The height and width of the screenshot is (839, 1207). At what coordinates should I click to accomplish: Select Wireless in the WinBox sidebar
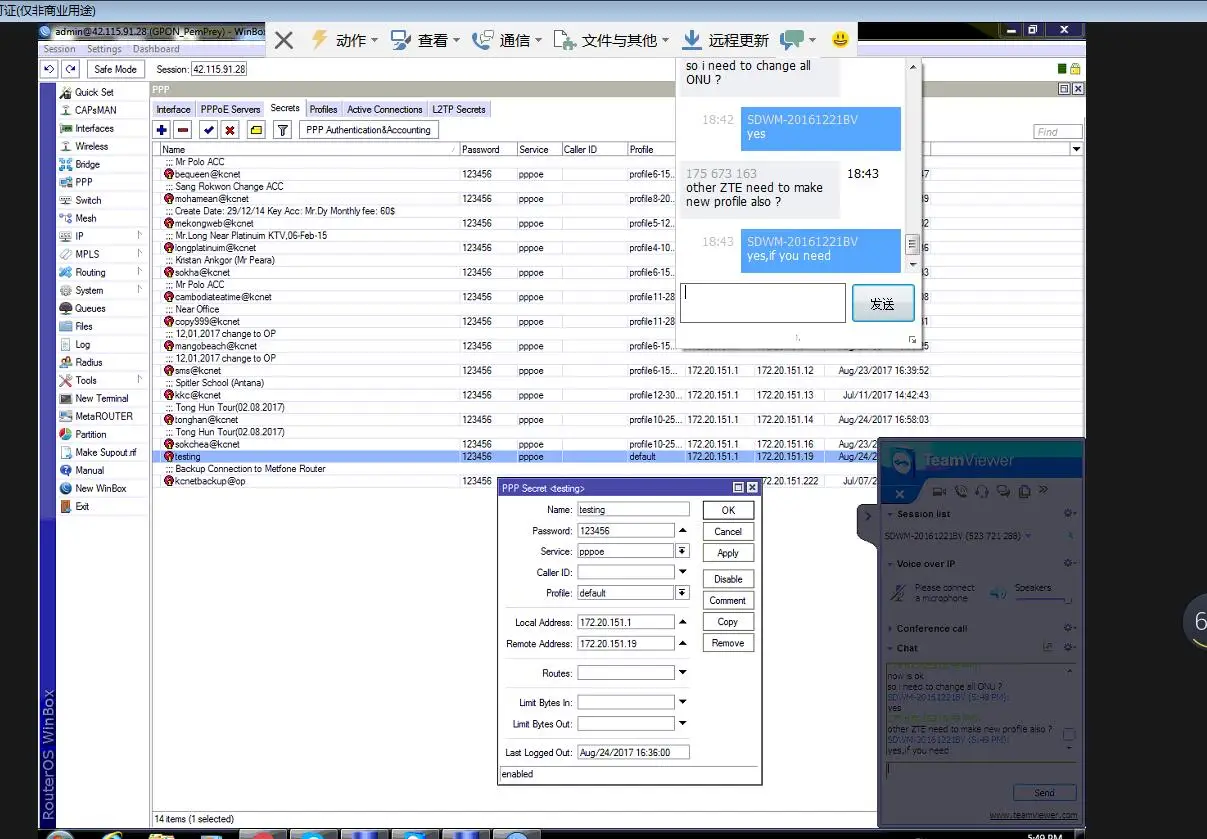(x=90, y=146)
